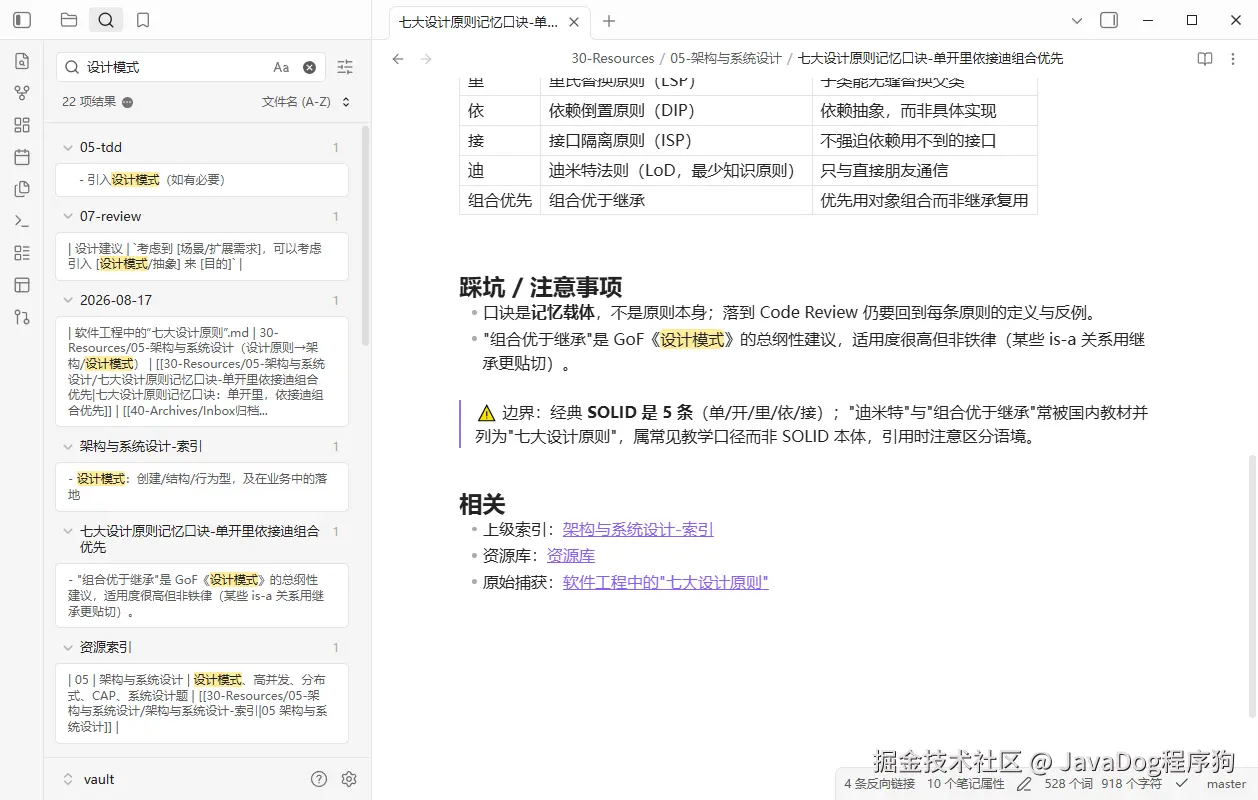Collapse the 七大设计原则记忆口诀 result group
The width and height of the screenshot is (1258, 800).
coord(67,532)
